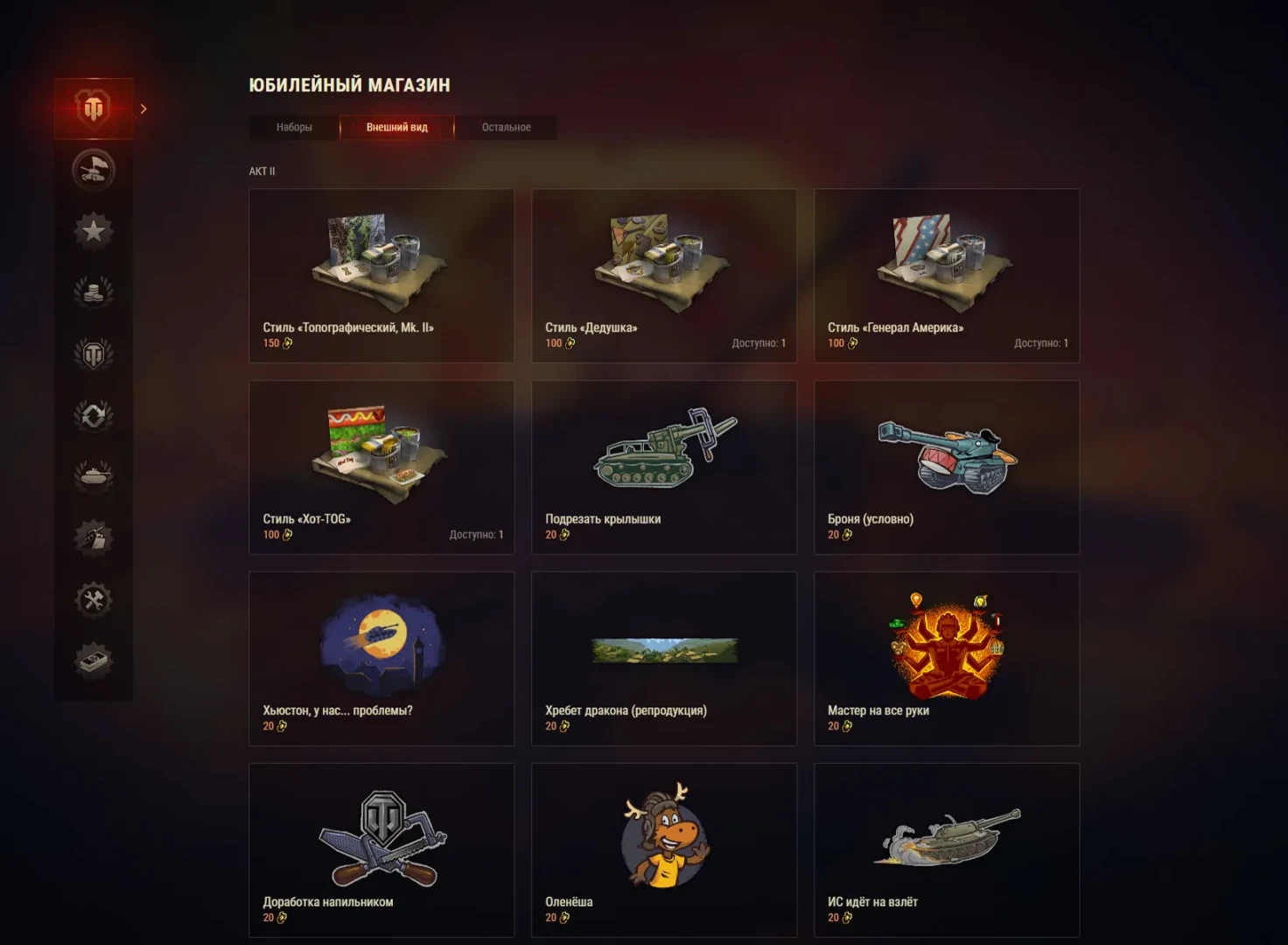Open the Мастер на все руки decal
The width and height of the screenshot is (1288, 945).
click(947, 659)
